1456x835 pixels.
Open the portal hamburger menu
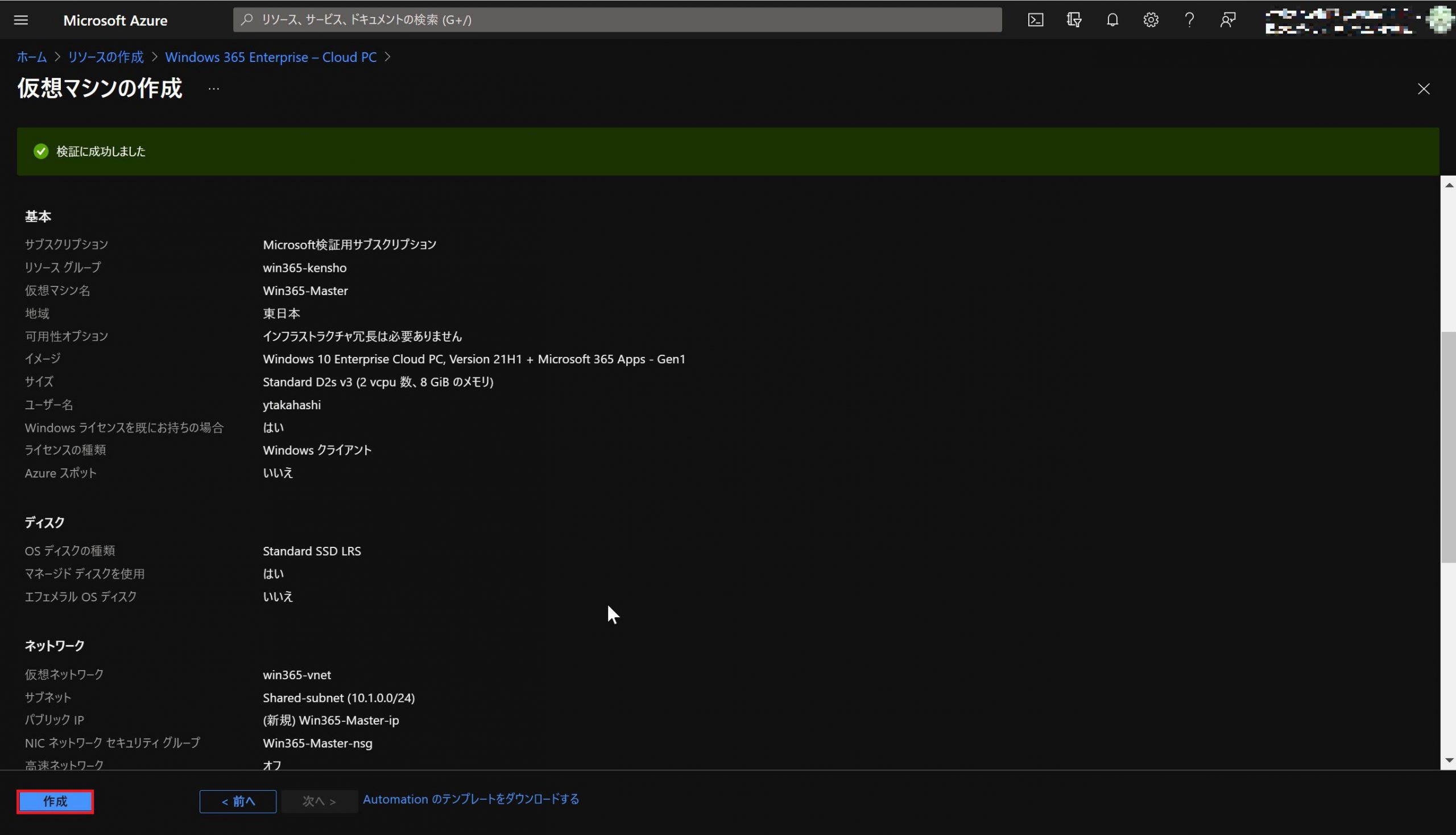click(20, 20)
